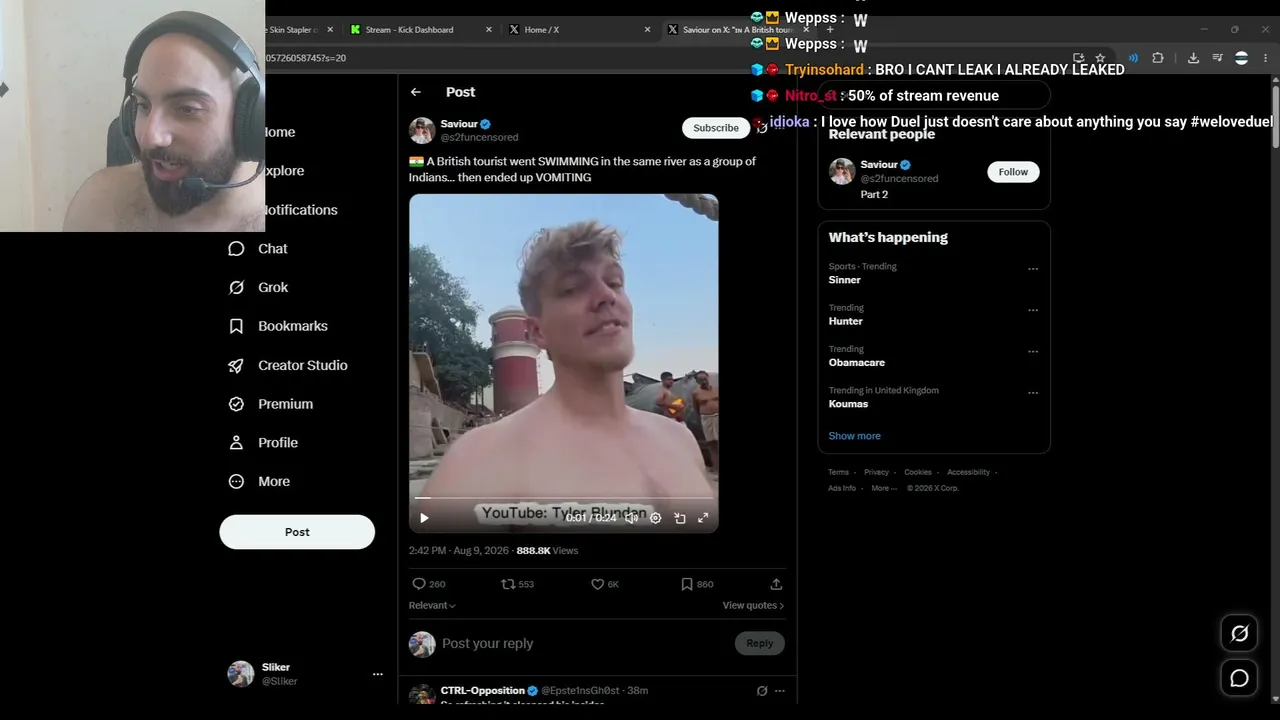The width and height of the screenshot is (1280, 720).
Task: Click Show more under trends
Action: click(854, 436)
